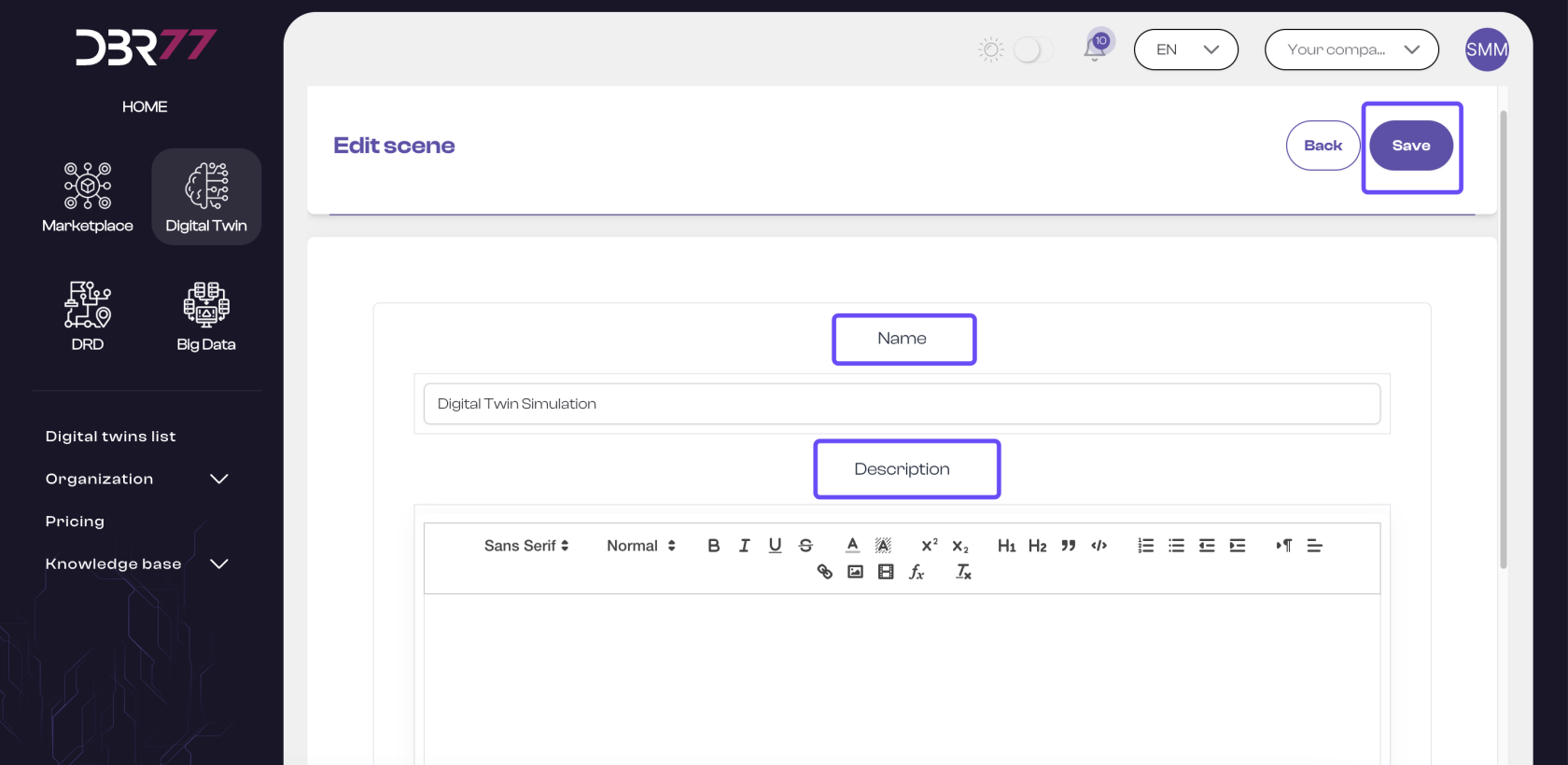Open the text alignment options
1568x765 pixels.
pos(1314,546)
